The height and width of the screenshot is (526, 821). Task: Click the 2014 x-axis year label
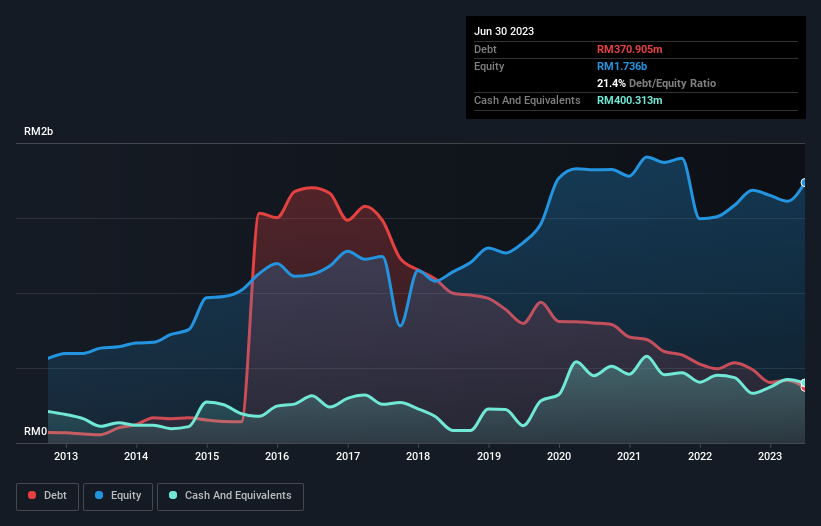coord(136,456)
